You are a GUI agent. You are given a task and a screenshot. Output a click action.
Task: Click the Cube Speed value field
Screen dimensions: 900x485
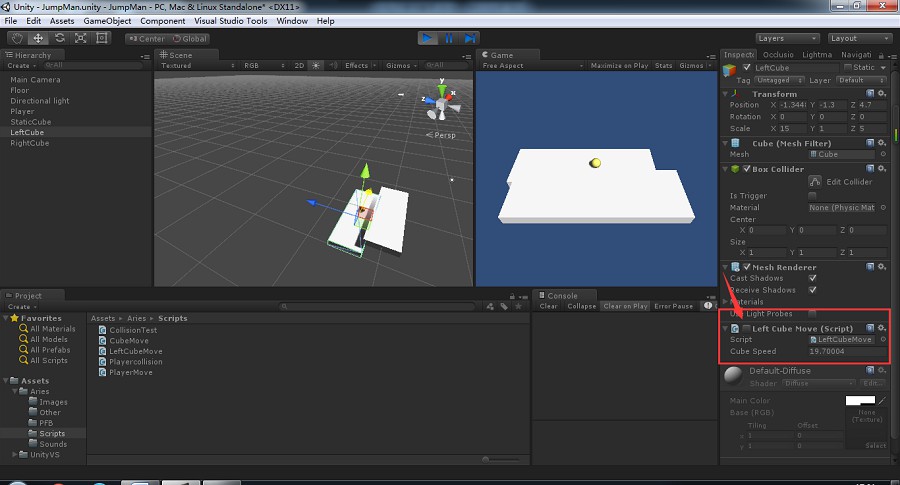click(847, 351)
